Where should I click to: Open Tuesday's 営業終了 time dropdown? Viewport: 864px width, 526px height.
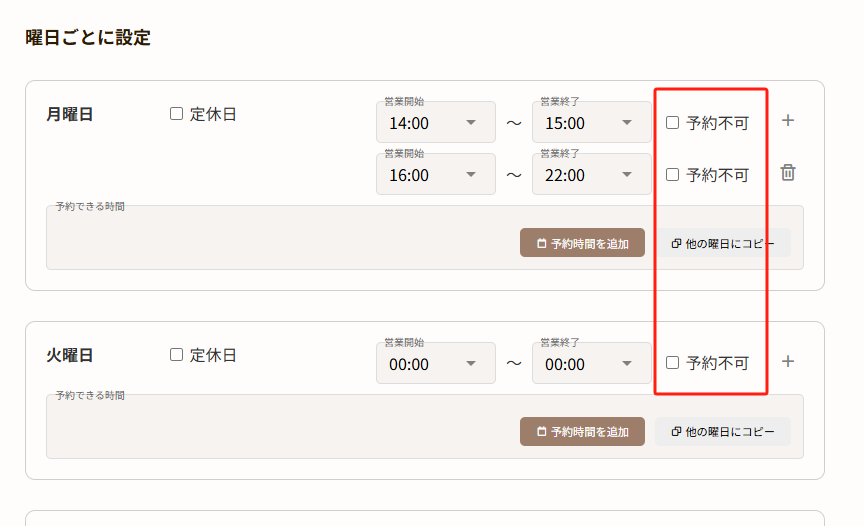pyautogui.click(x=592, y=364)
